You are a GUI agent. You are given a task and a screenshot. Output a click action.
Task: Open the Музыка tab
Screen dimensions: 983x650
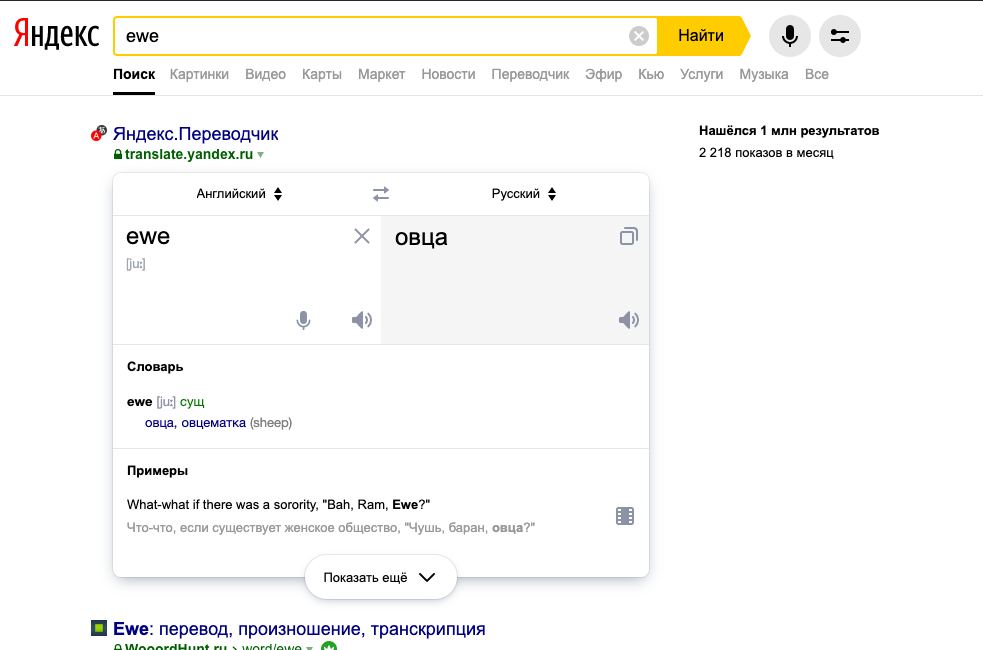click(x=764, y=74)
